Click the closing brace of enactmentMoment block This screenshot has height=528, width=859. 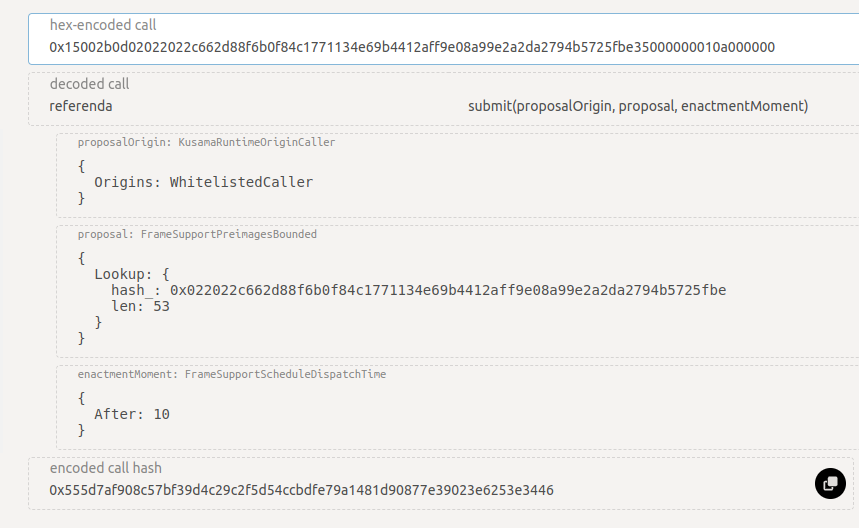[x=81, y=431]
